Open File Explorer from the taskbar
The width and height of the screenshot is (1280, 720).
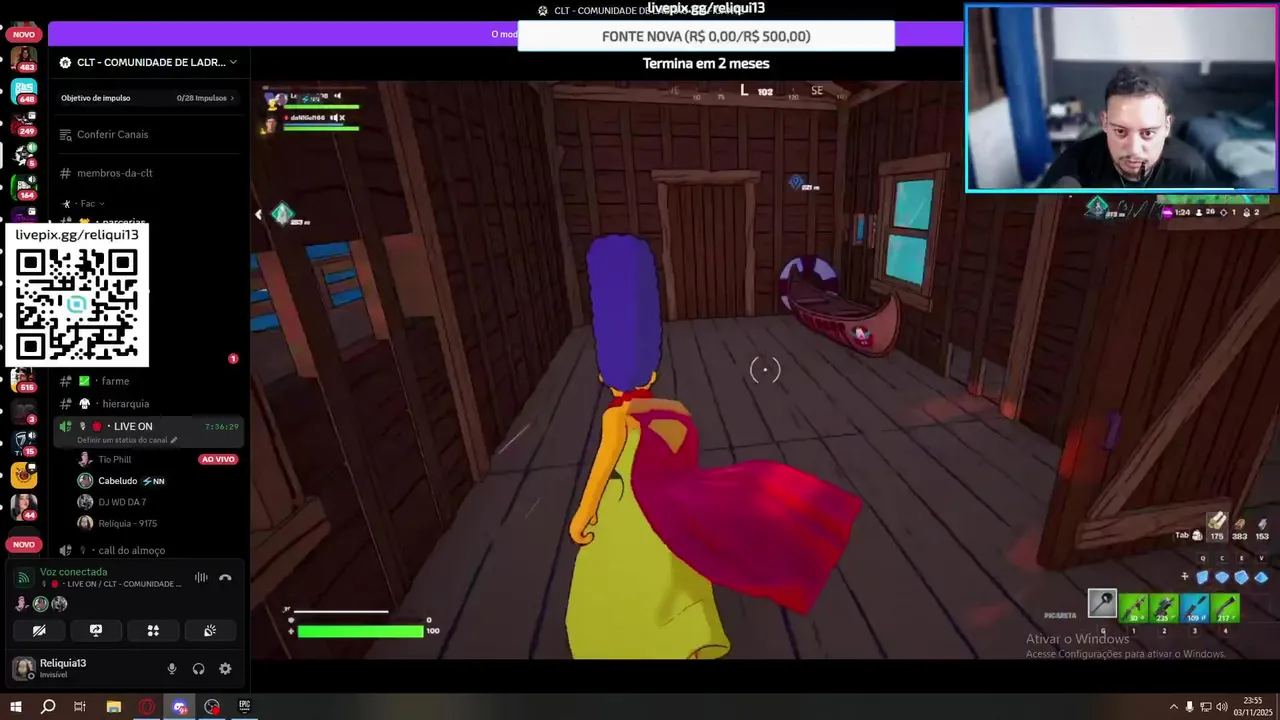point(113,706)
